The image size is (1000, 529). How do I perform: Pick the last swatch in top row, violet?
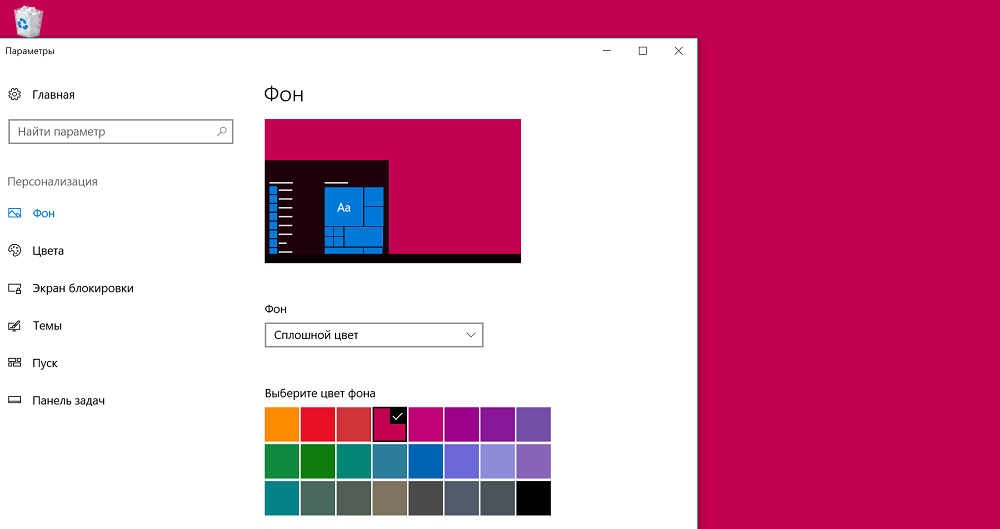point(534,424)
